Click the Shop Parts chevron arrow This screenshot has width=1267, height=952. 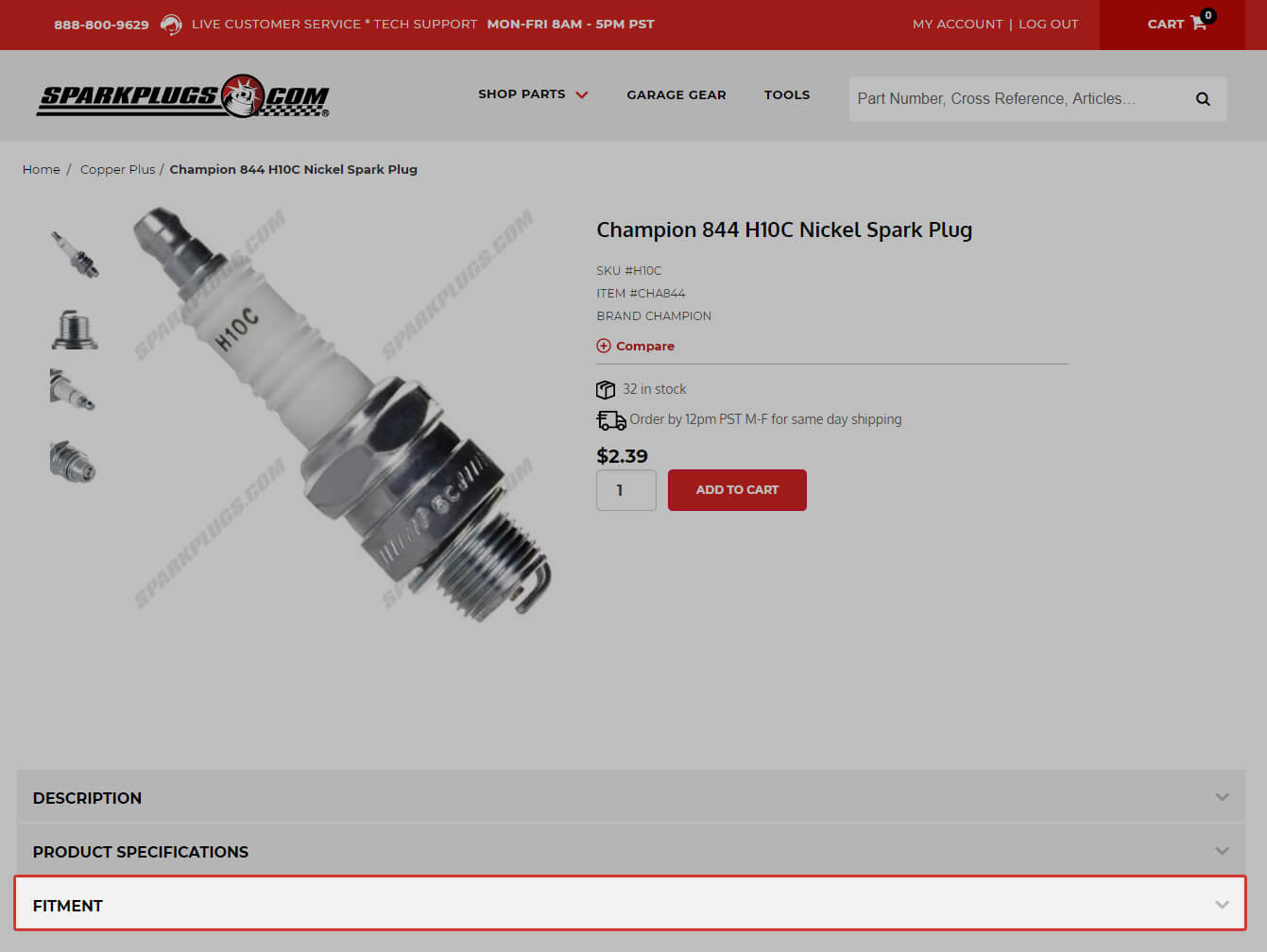pyautogui.click(x=582, y=94)
